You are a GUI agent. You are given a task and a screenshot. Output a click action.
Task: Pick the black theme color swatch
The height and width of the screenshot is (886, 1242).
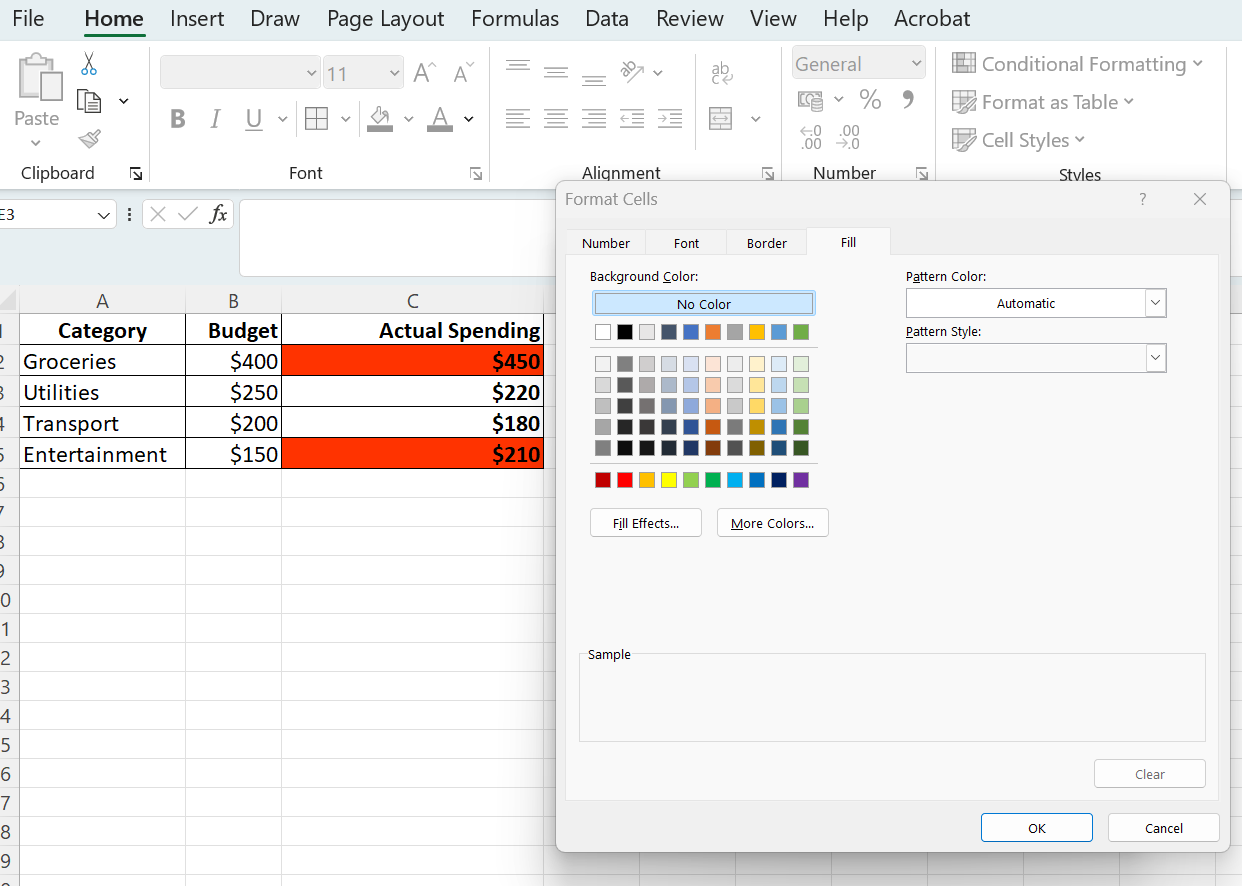click(x=625, y=332)
